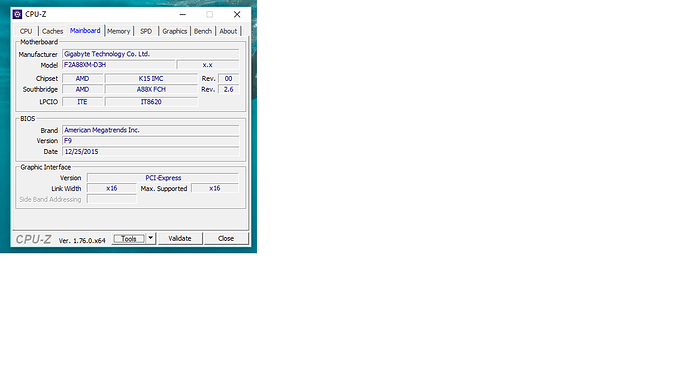Go to the SPD tab

146,31
